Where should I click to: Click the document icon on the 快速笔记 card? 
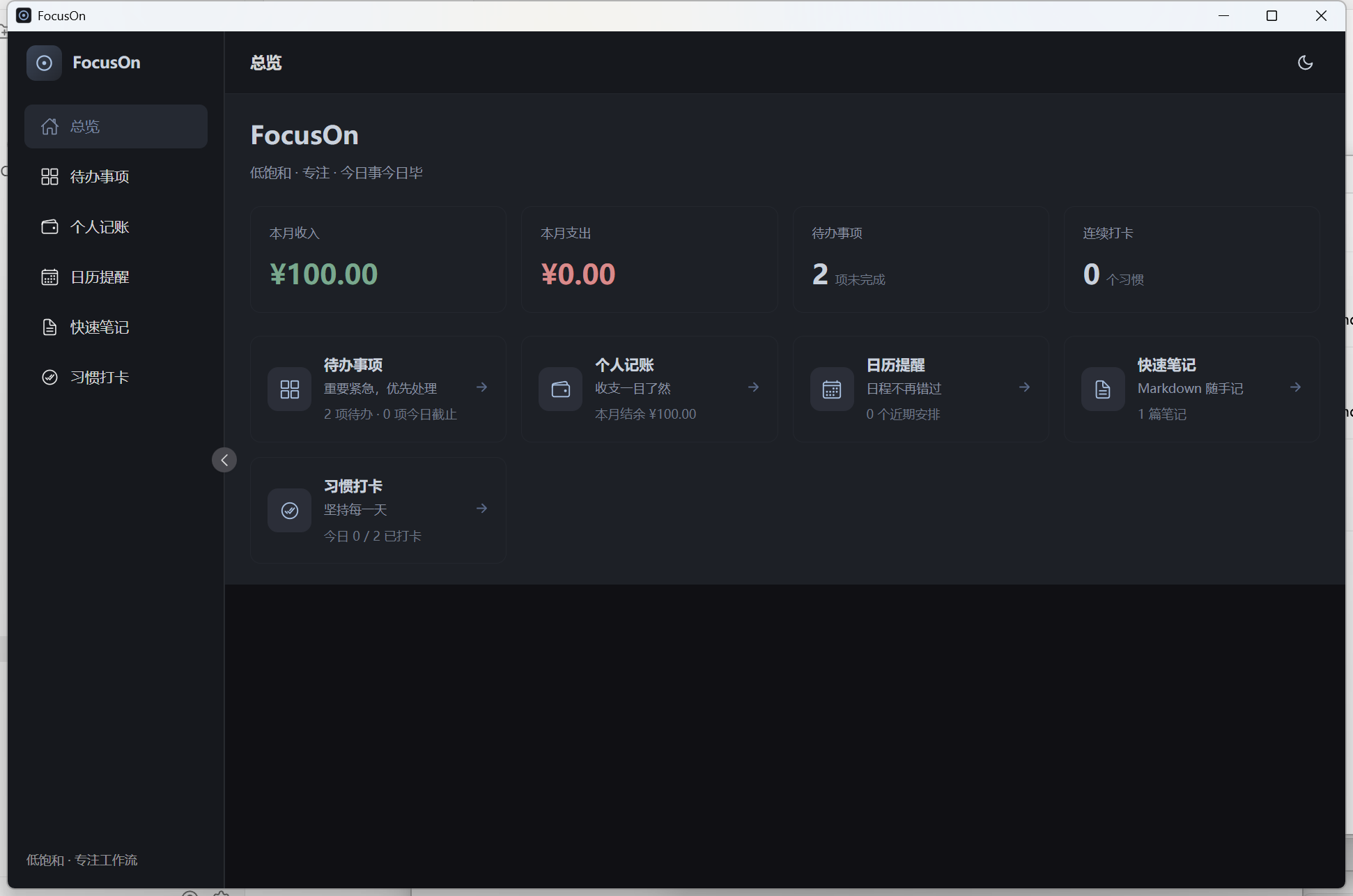1103,389
